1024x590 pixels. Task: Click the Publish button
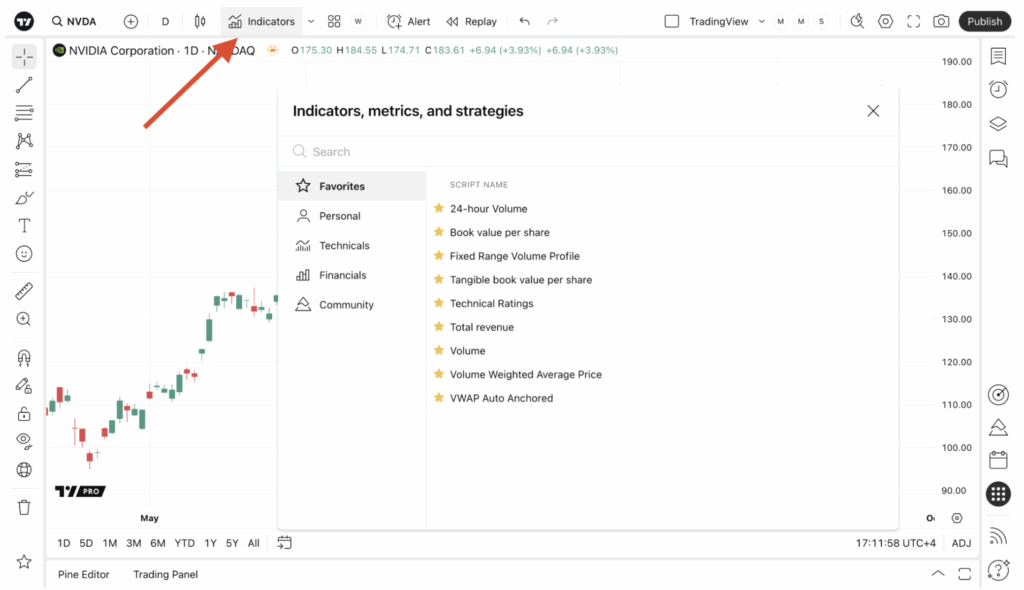[x=984, y=20]
